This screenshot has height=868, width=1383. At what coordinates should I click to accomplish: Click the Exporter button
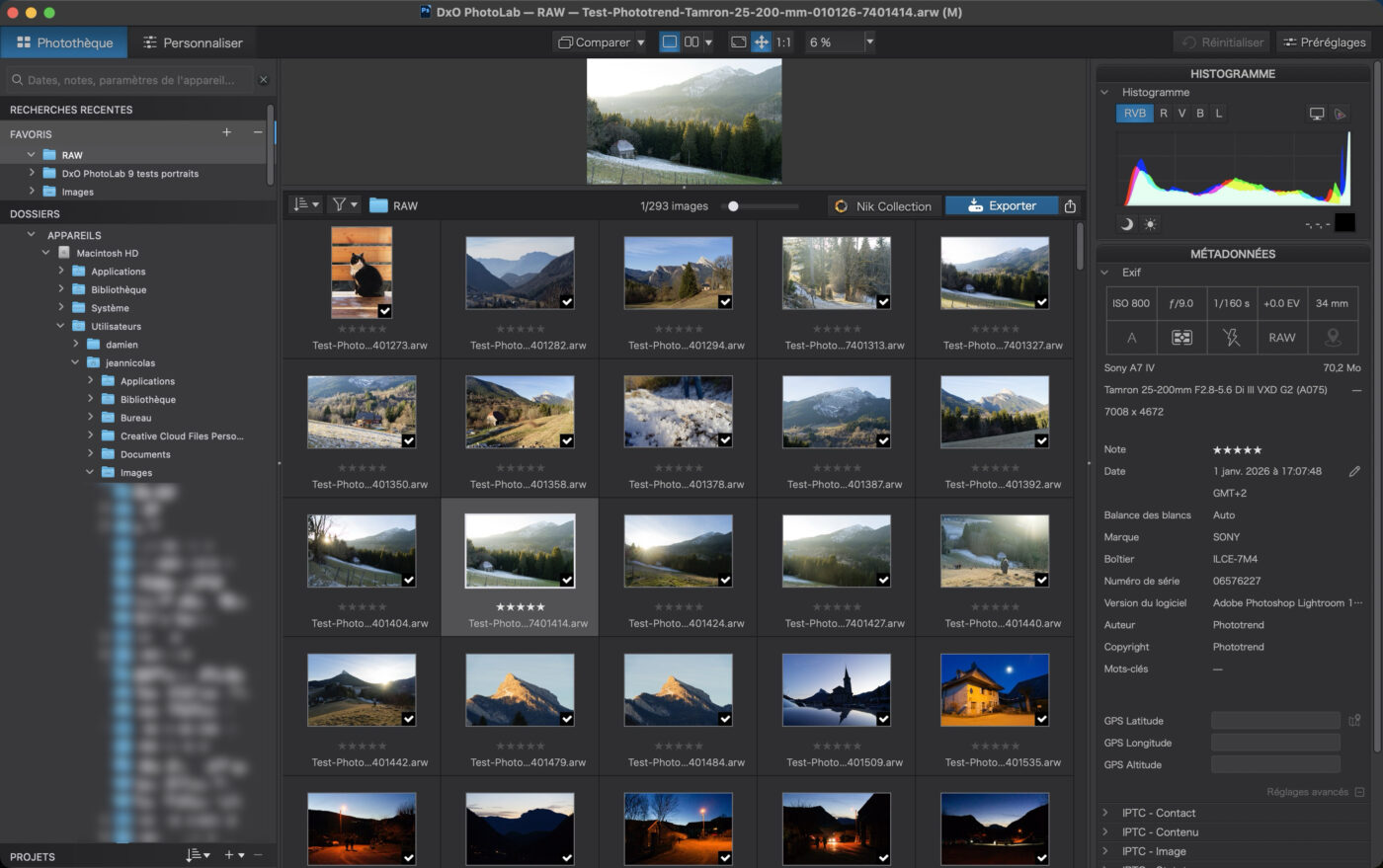[x=1001, y=205]
